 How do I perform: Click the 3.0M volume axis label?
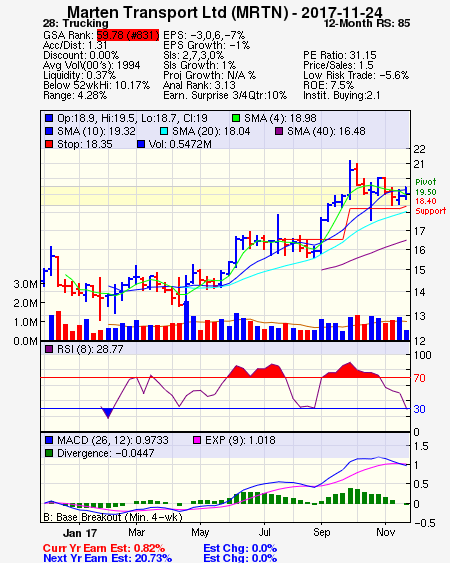(25, 284)
